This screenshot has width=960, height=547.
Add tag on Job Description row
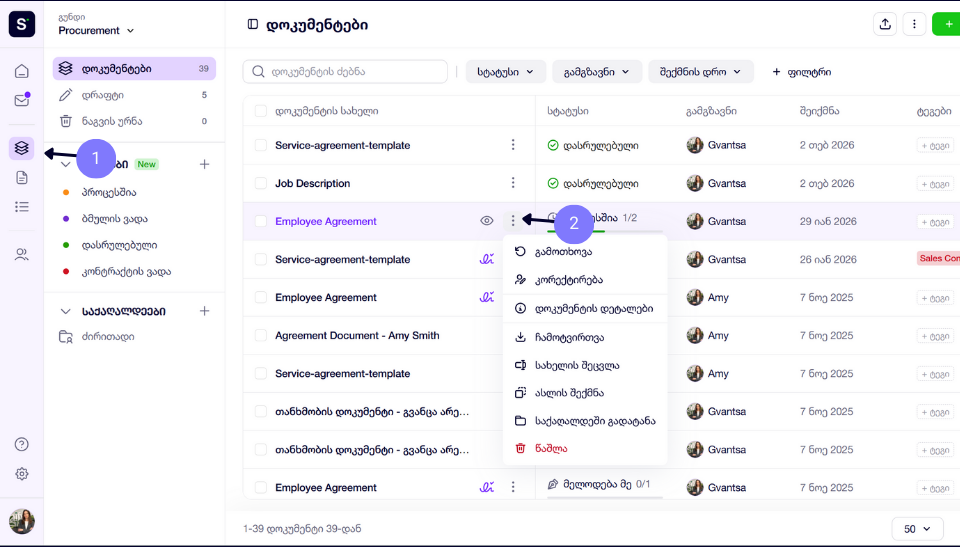(x=935, y=184)
